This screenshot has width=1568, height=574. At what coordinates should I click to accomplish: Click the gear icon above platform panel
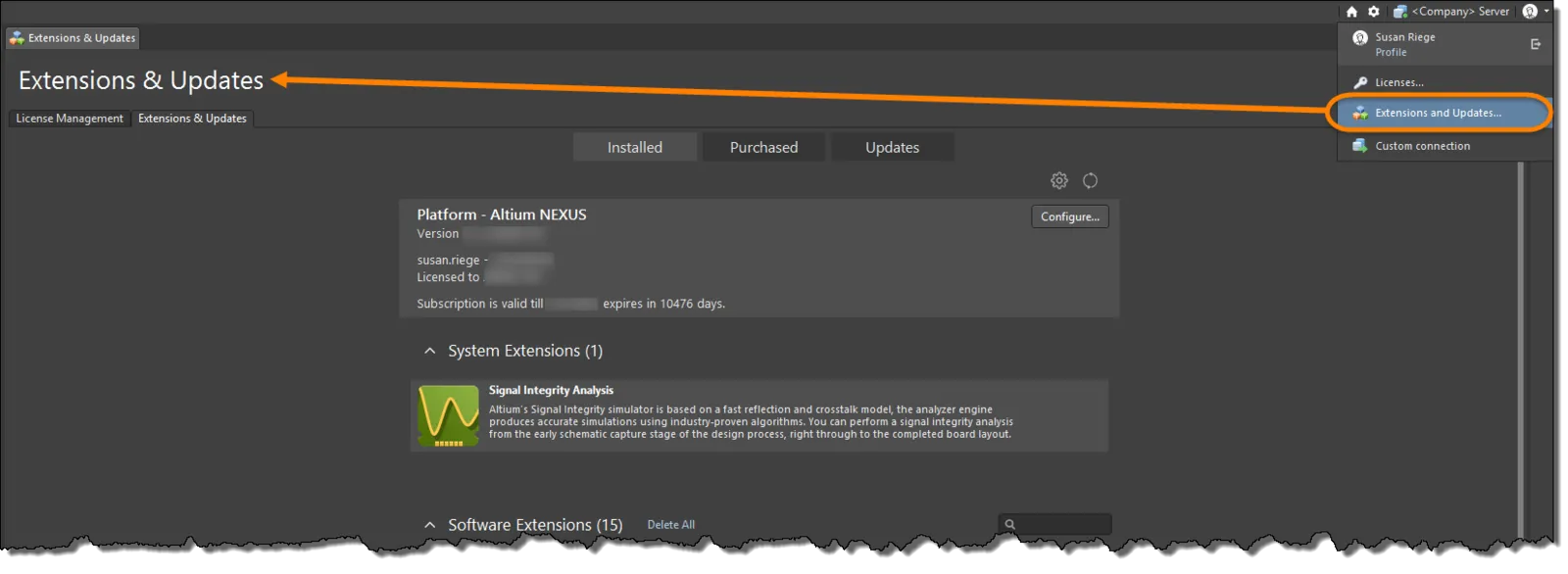1059,180
